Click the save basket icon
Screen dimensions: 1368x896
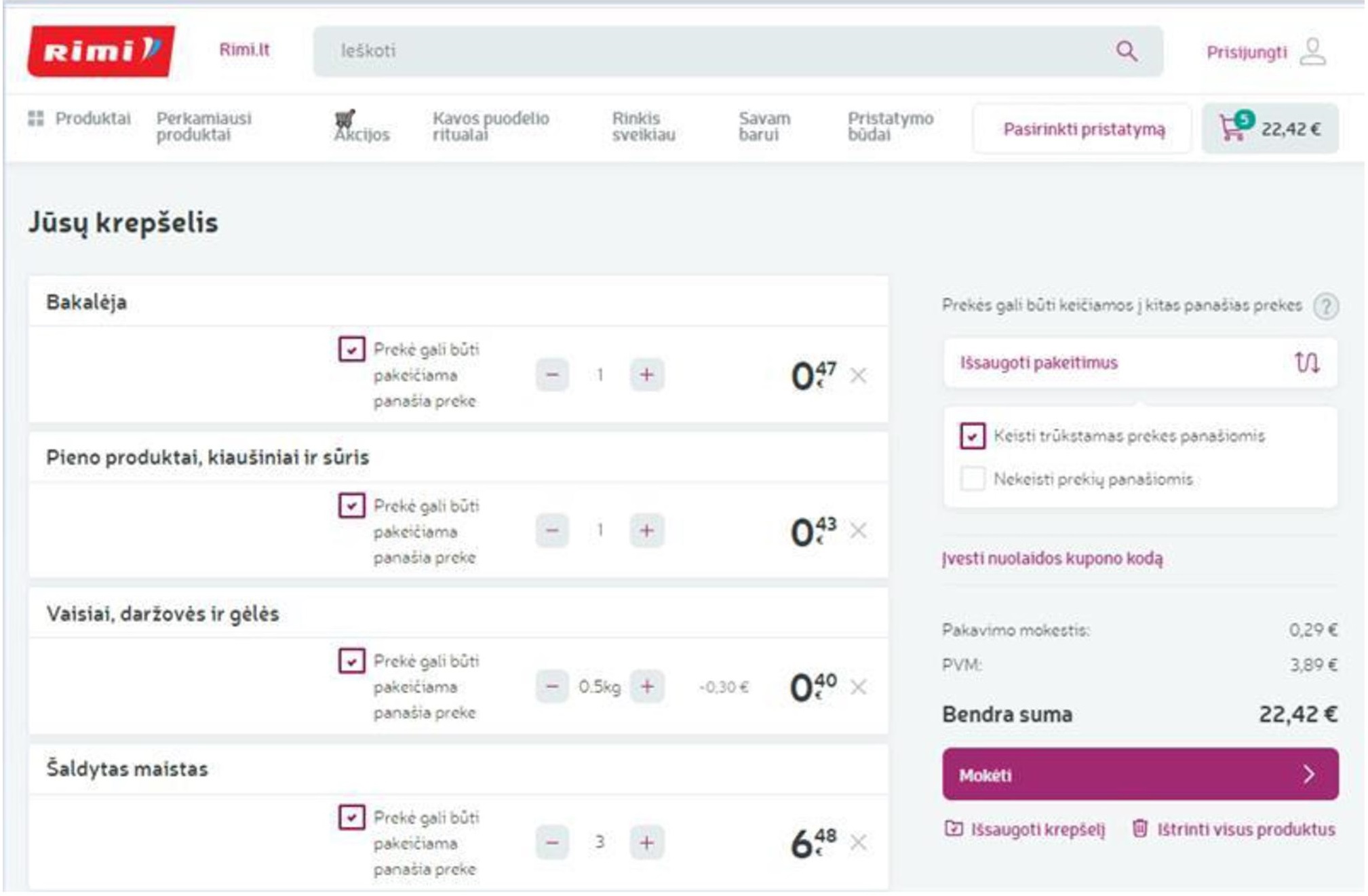click(954, 828)
